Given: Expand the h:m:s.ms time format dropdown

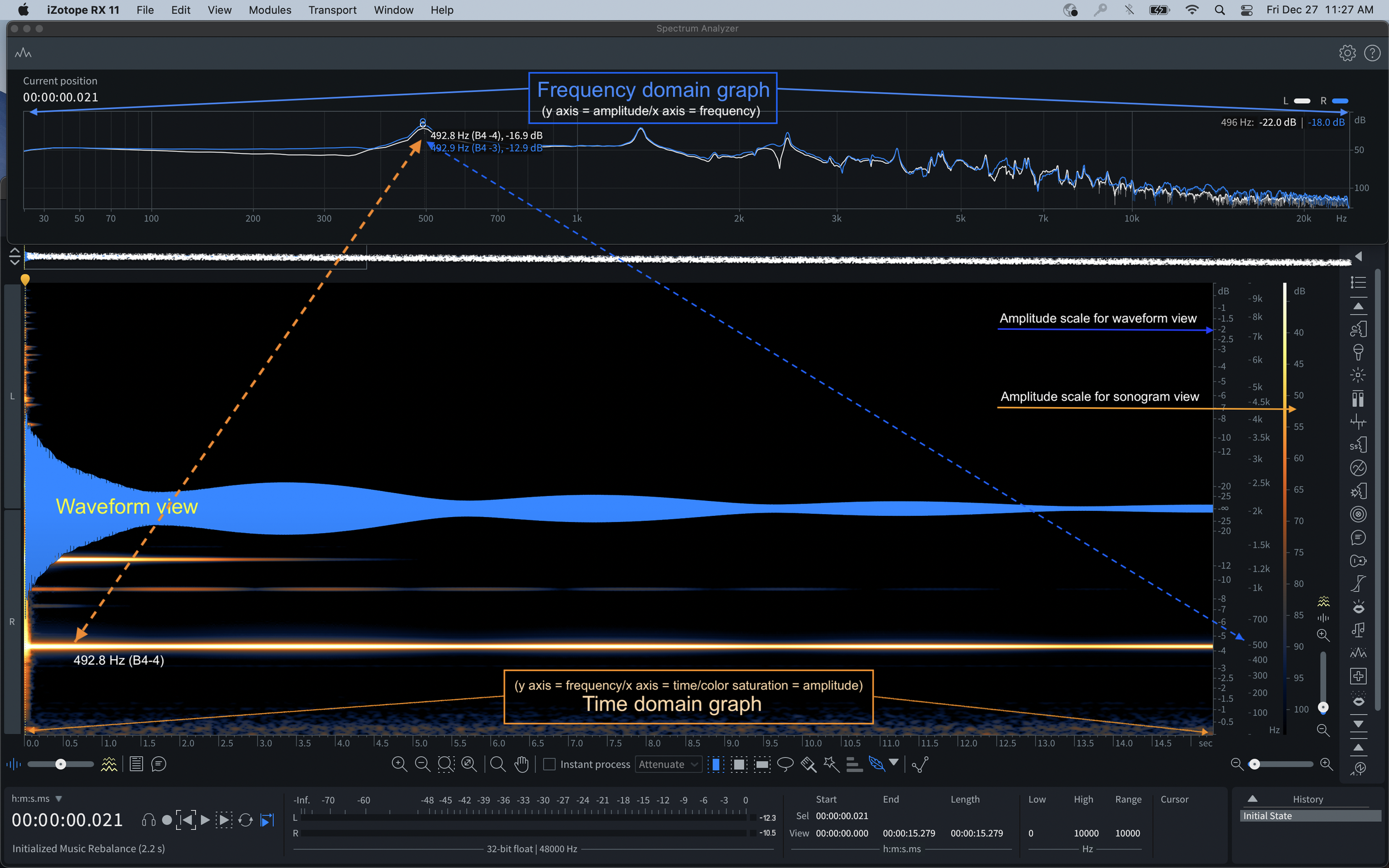Looking at the screenshot, I should pyautogui.click(x=58, y=799).
